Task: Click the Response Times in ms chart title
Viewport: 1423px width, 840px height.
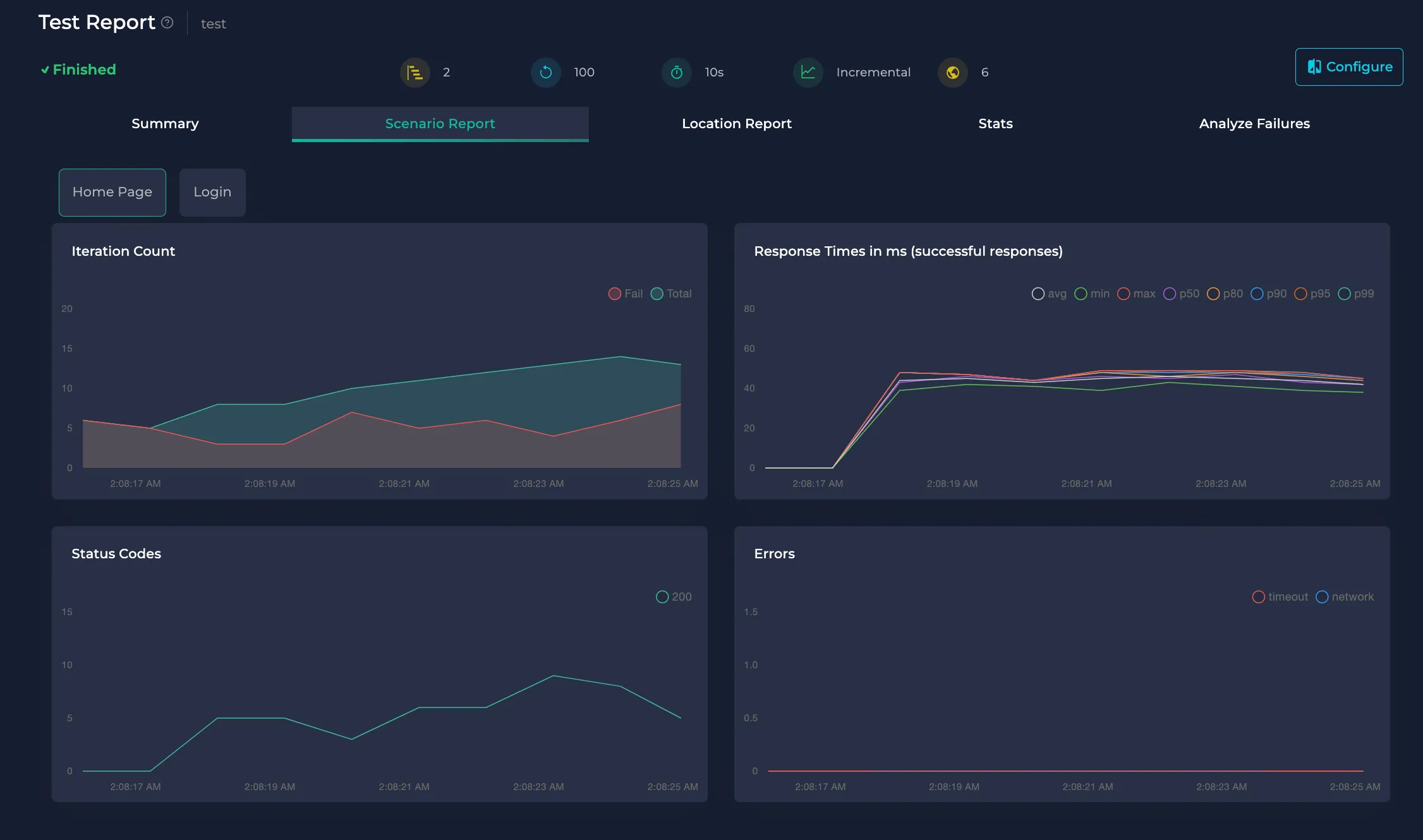Action: click(908, 251)
